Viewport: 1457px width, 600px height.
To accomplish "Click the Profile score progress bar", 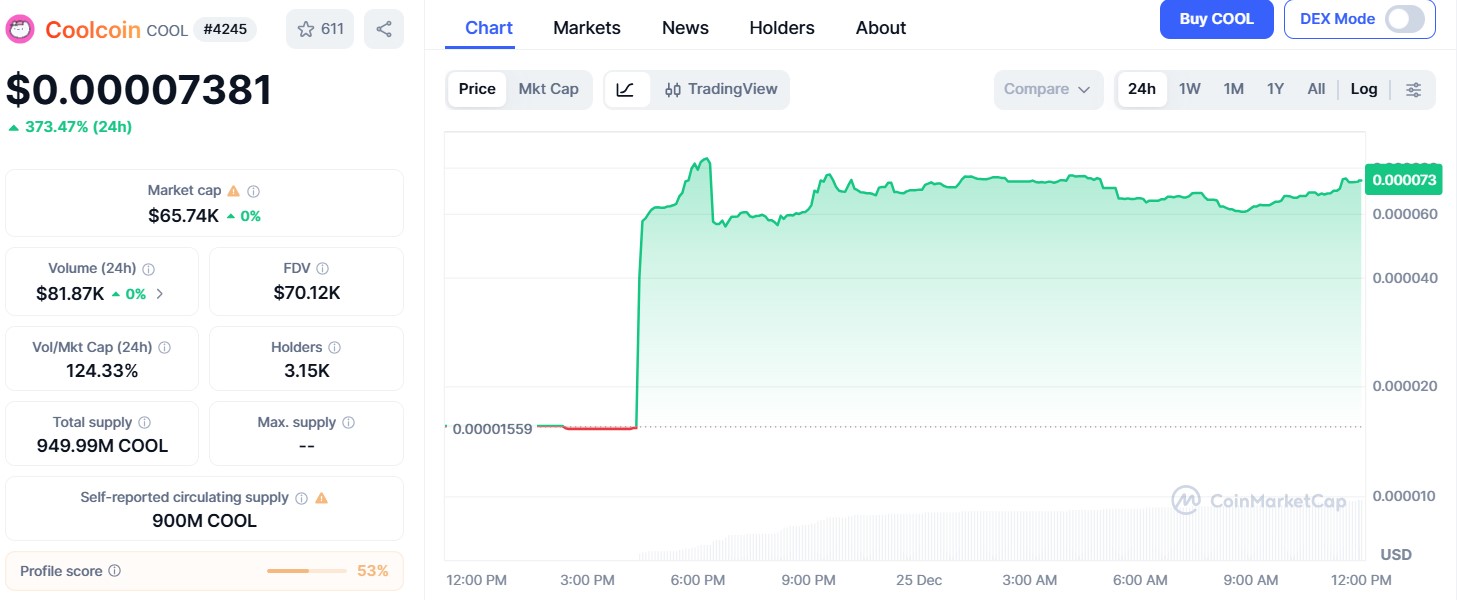I will point(306,570).
